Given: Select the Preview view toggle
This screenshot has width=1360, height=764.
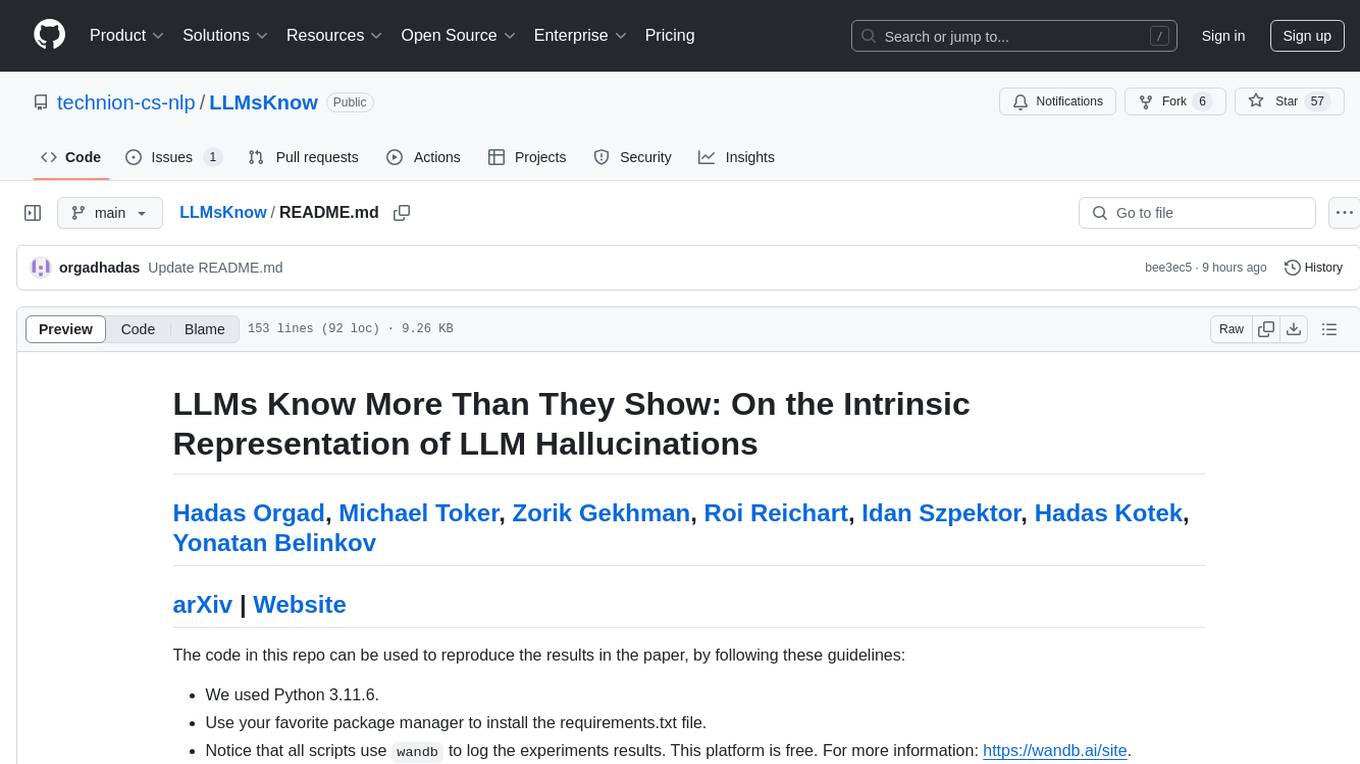Looking at the screenshot, I should coord(66,329).
